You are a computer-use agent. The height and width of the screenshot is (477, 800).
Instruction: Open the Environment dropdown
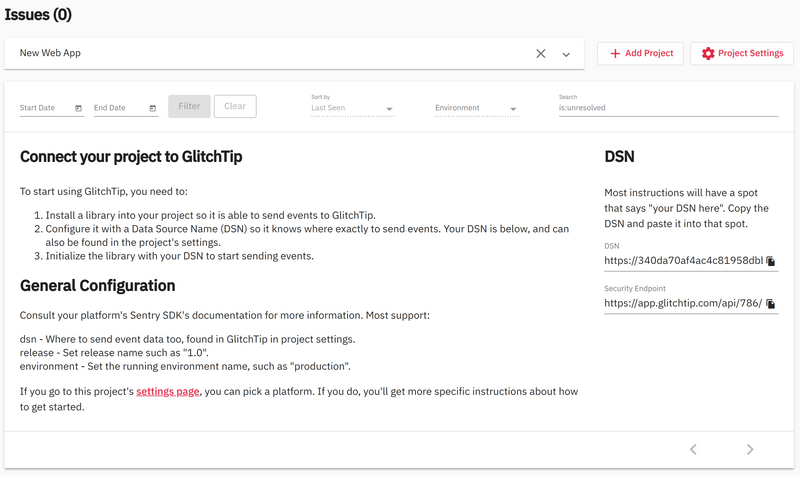point(477,108)
